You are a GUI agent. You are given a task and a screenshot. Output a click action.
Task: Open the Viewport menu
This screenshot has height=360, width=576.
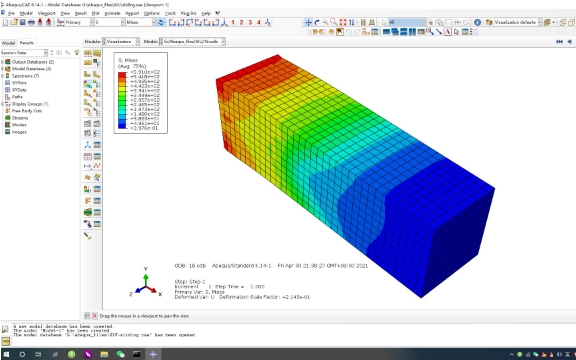(47, 13)
